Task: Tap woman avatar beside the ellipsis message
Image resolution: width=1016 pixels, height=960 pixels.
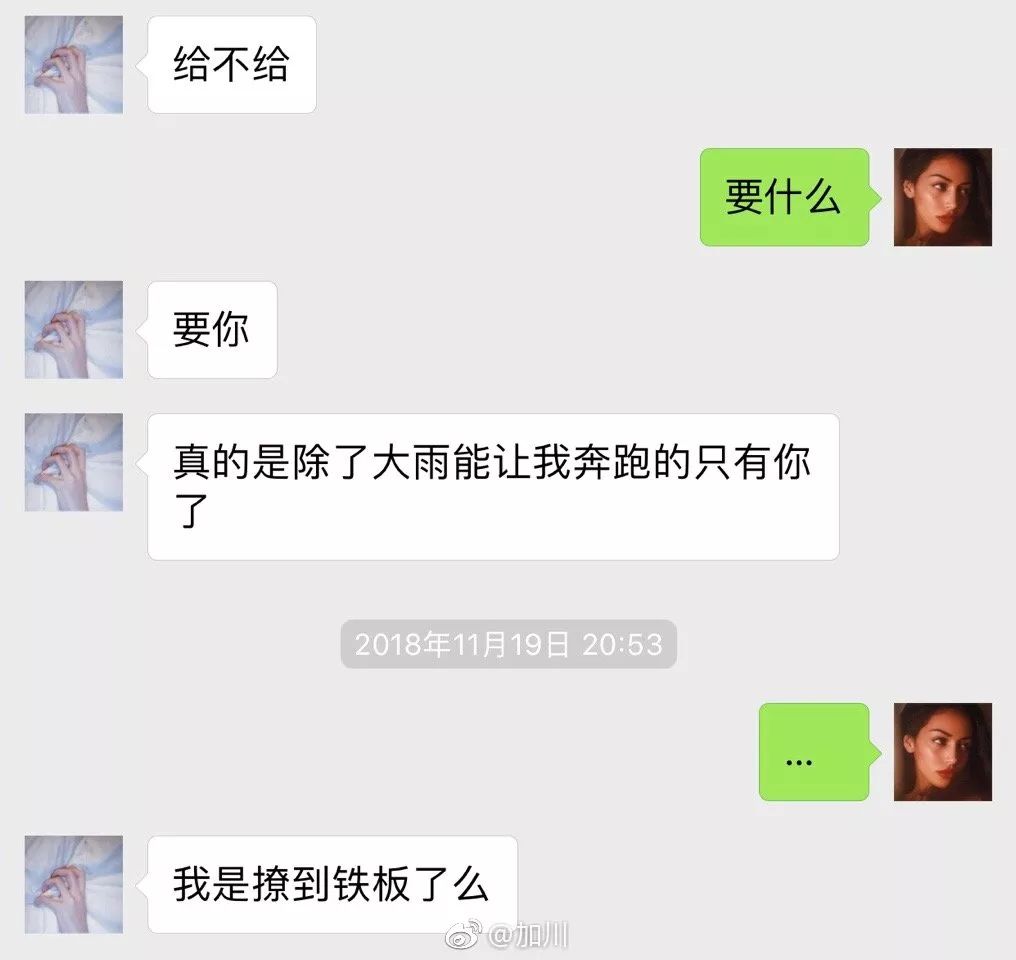Action: tap(943, 751)
